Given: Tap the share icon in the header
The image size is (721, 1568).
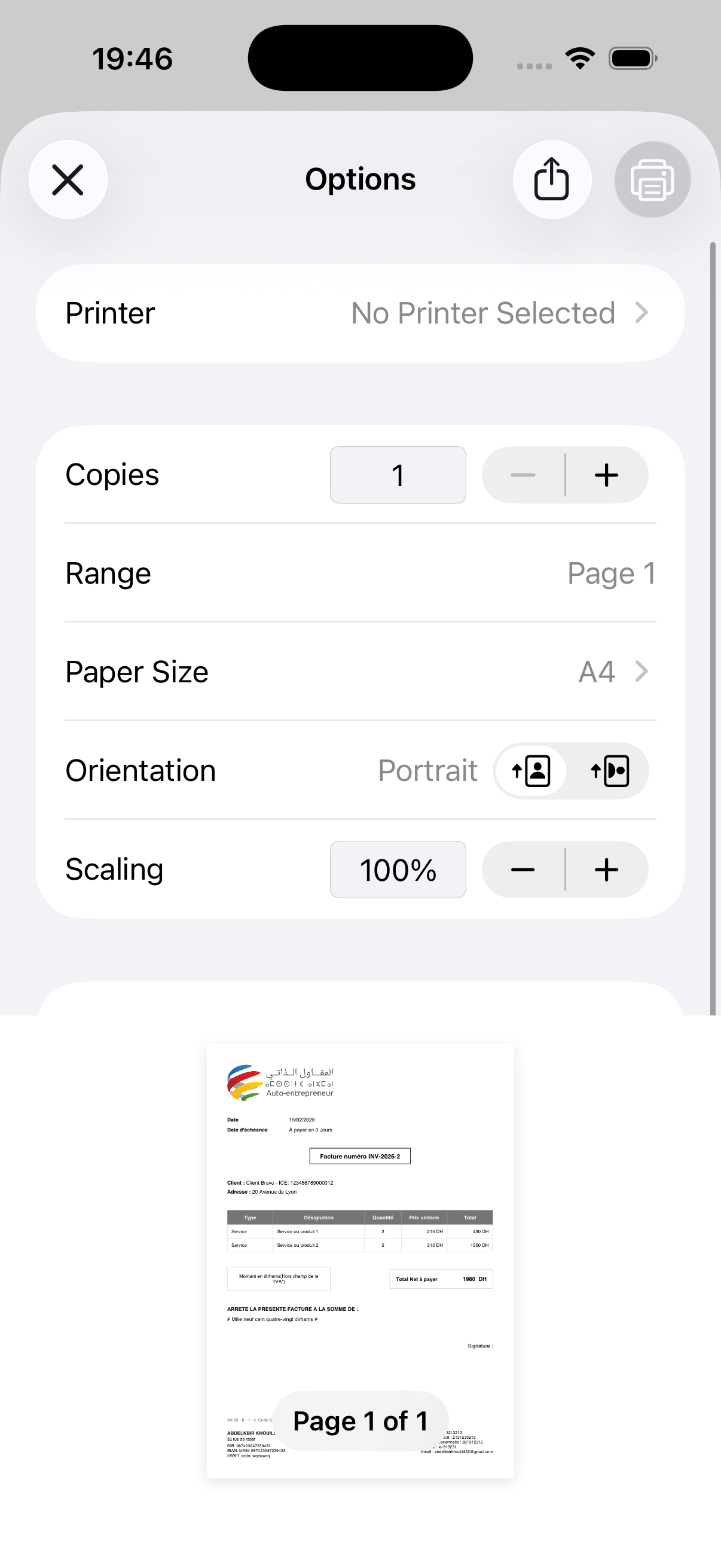Looking at the screenshot, I should [552, 179].
